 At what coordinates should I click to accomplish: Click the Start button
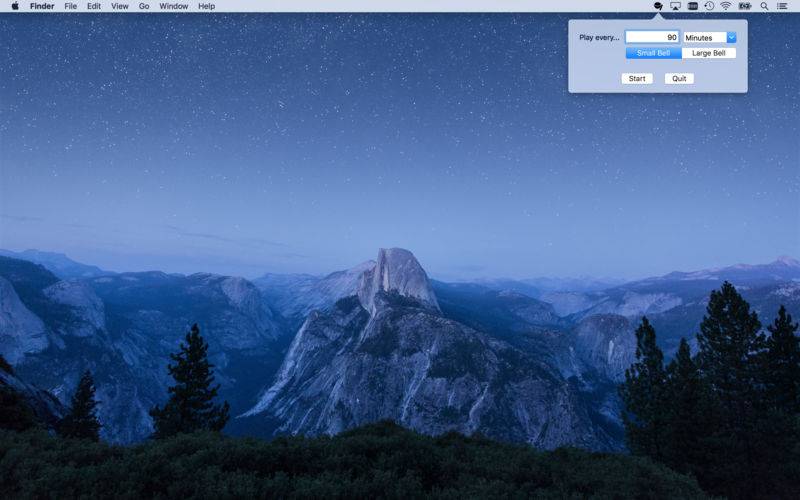[637, 79]
